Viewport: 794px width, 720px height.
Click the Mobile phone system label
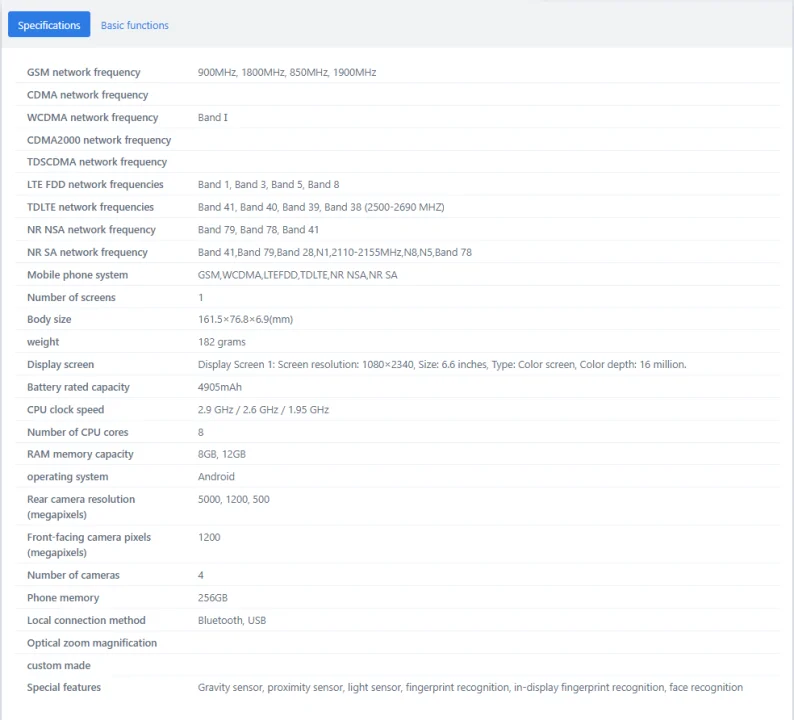[77, 275]
